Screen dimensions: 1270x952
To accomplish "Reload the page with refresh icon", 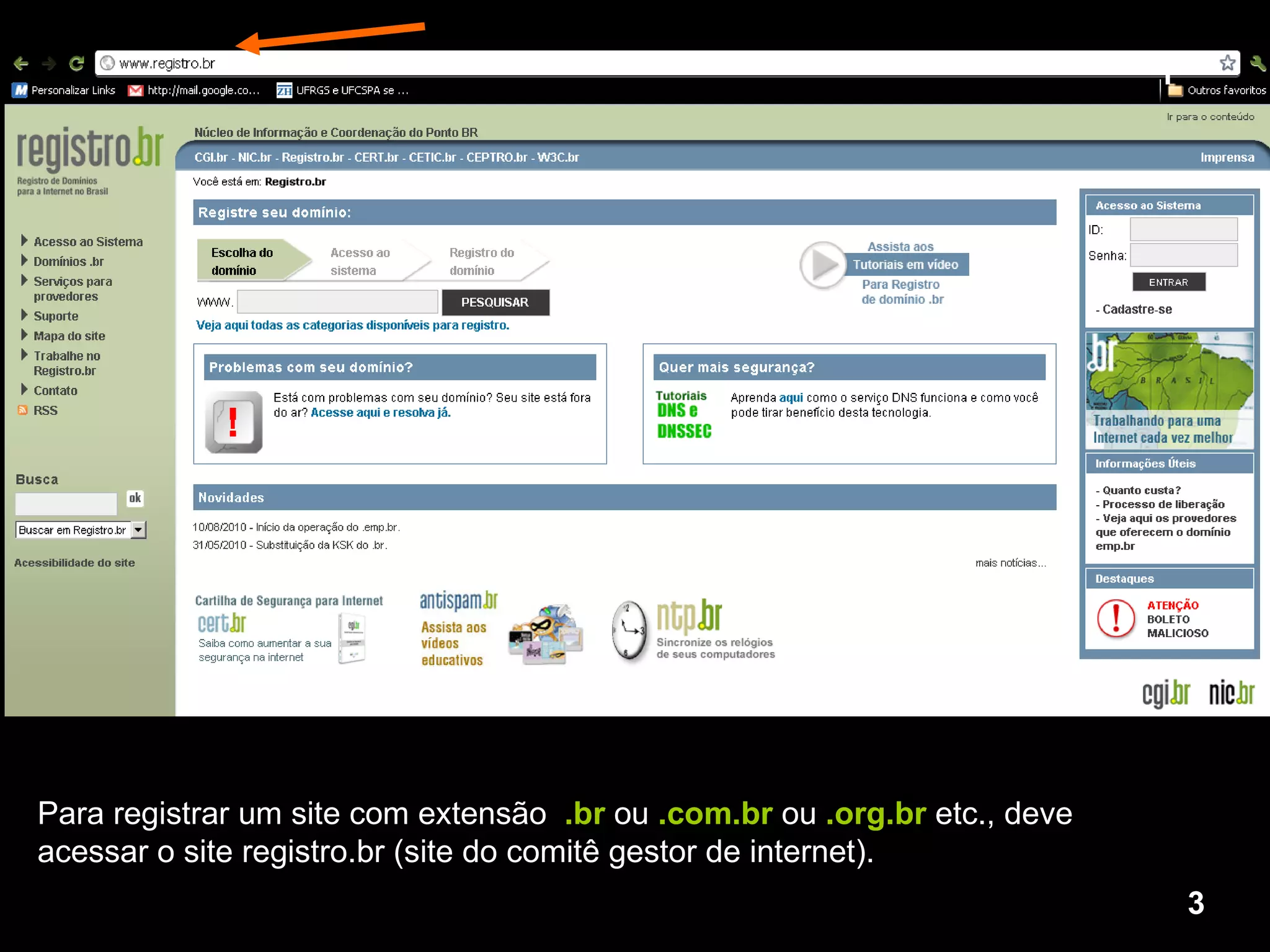I will 76,63.
